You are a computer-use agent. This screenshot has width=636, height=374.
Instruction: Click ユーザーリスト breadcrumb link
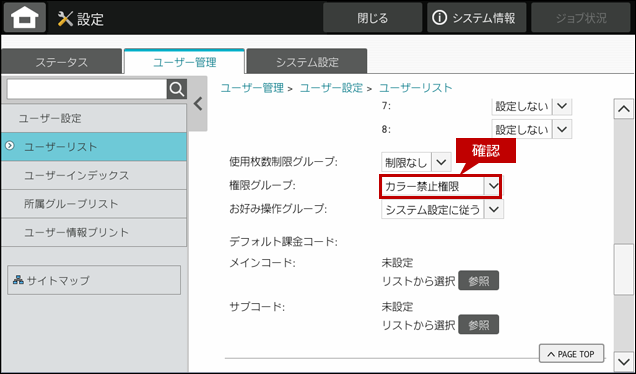415,88
